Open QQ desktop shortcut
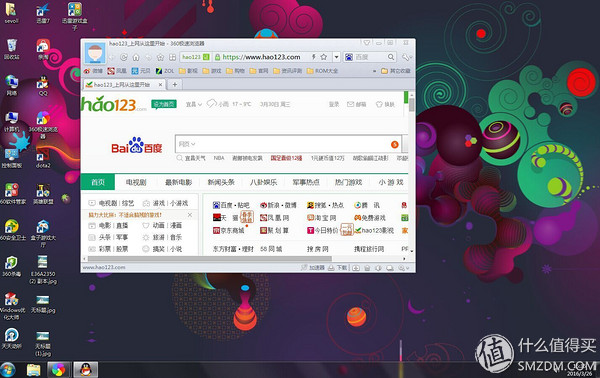The height and width of the screenshot is (378, 600). click(43, 86)
